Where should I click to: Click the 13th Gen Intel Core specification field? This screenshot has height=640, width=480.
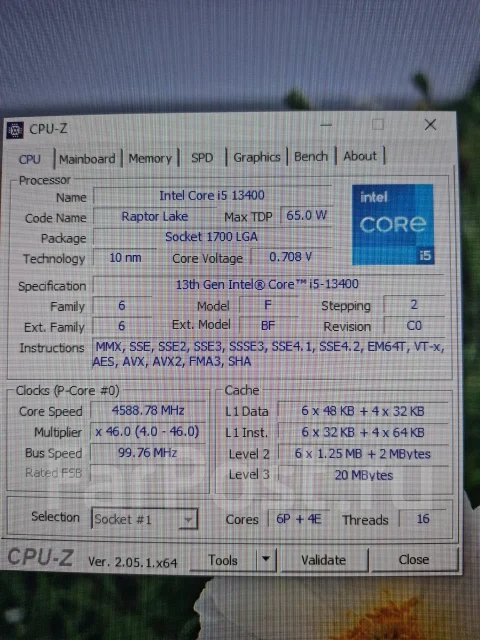tap(268, 284)
